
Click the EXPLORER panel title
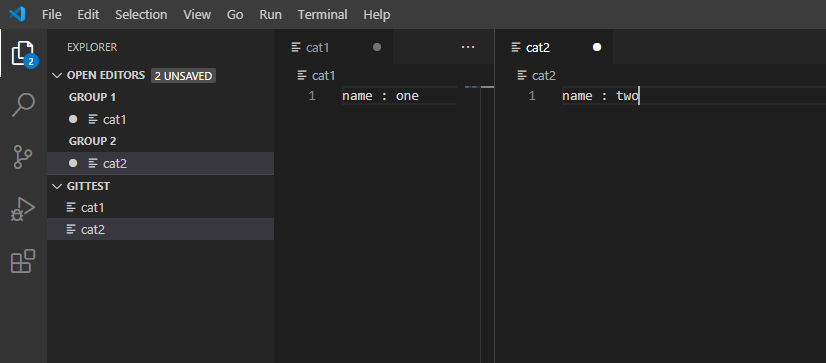[x=92, y=47]
